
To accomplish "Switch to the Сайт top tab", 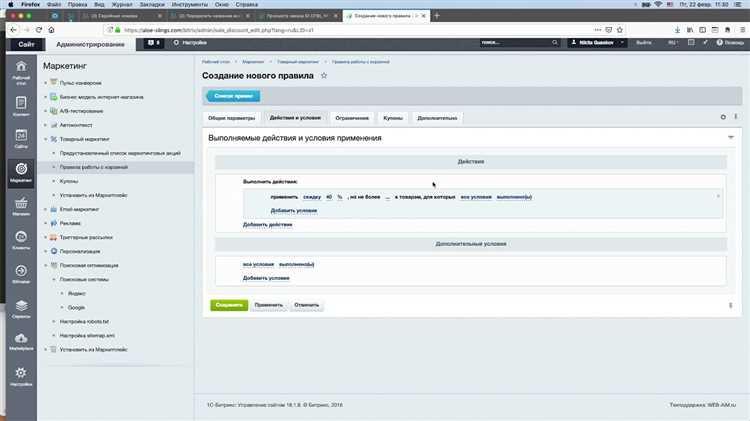I will [27, 44].
